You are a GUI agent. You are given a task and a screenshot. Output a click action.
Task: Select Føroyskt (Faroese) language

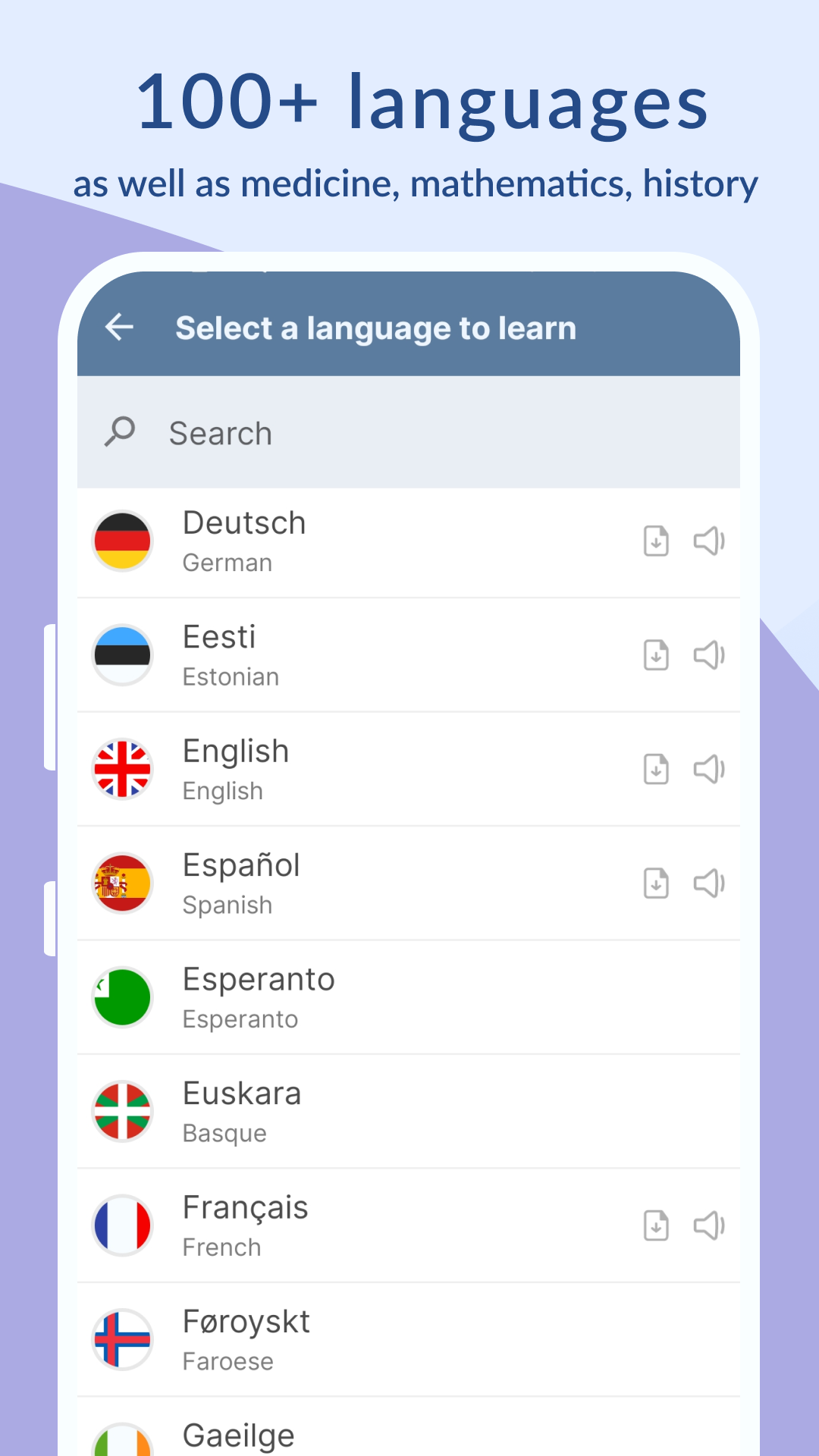(409, 1340)
